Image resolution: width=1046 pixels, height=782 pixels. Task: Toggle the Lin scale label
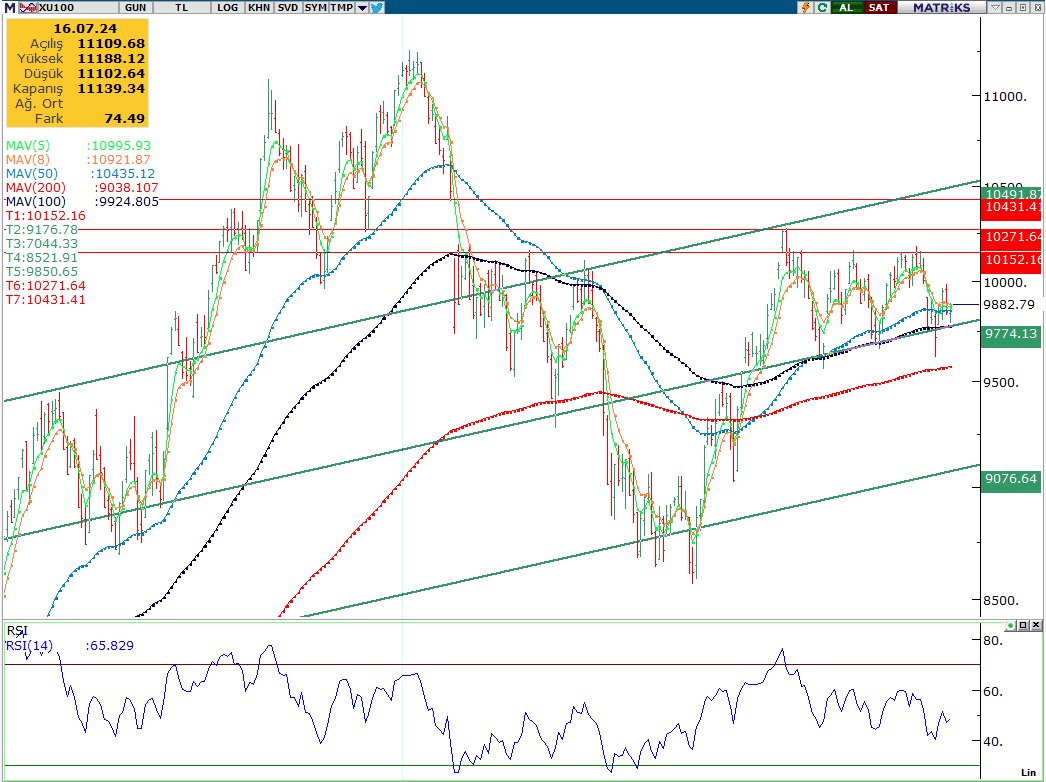tap(1028, 773)
